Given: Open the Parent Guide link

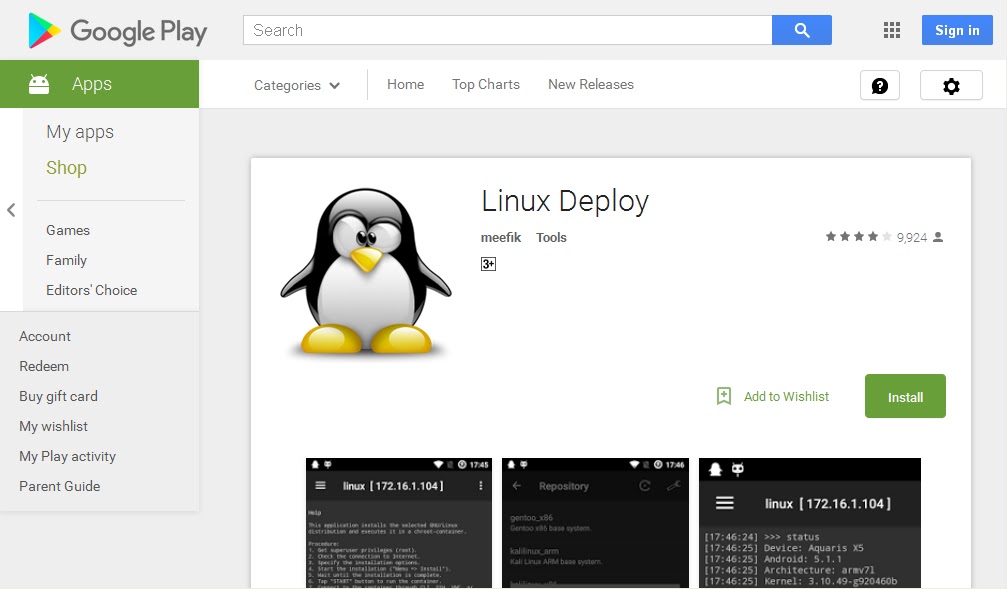Looking at the screenshot, I should coord(60,486).
